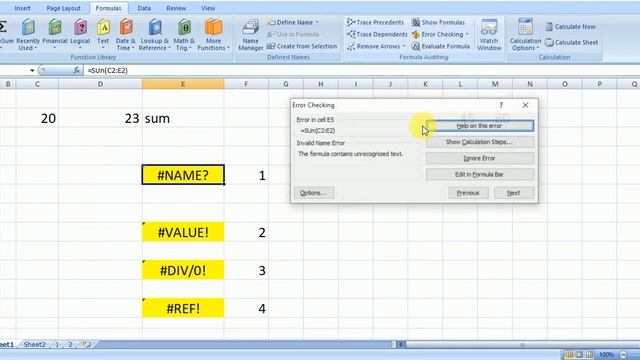Select the #DIV/0! cell

183,270
